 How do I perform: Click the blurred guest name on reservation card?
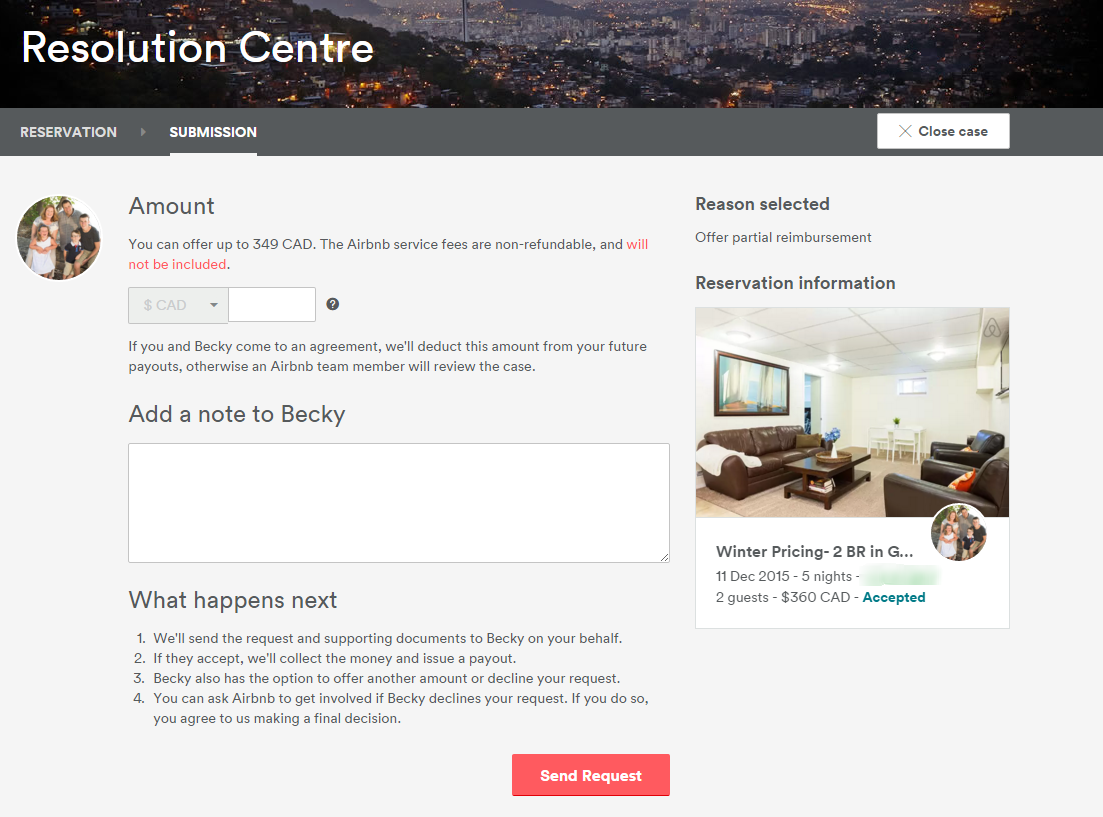(901, 576)
